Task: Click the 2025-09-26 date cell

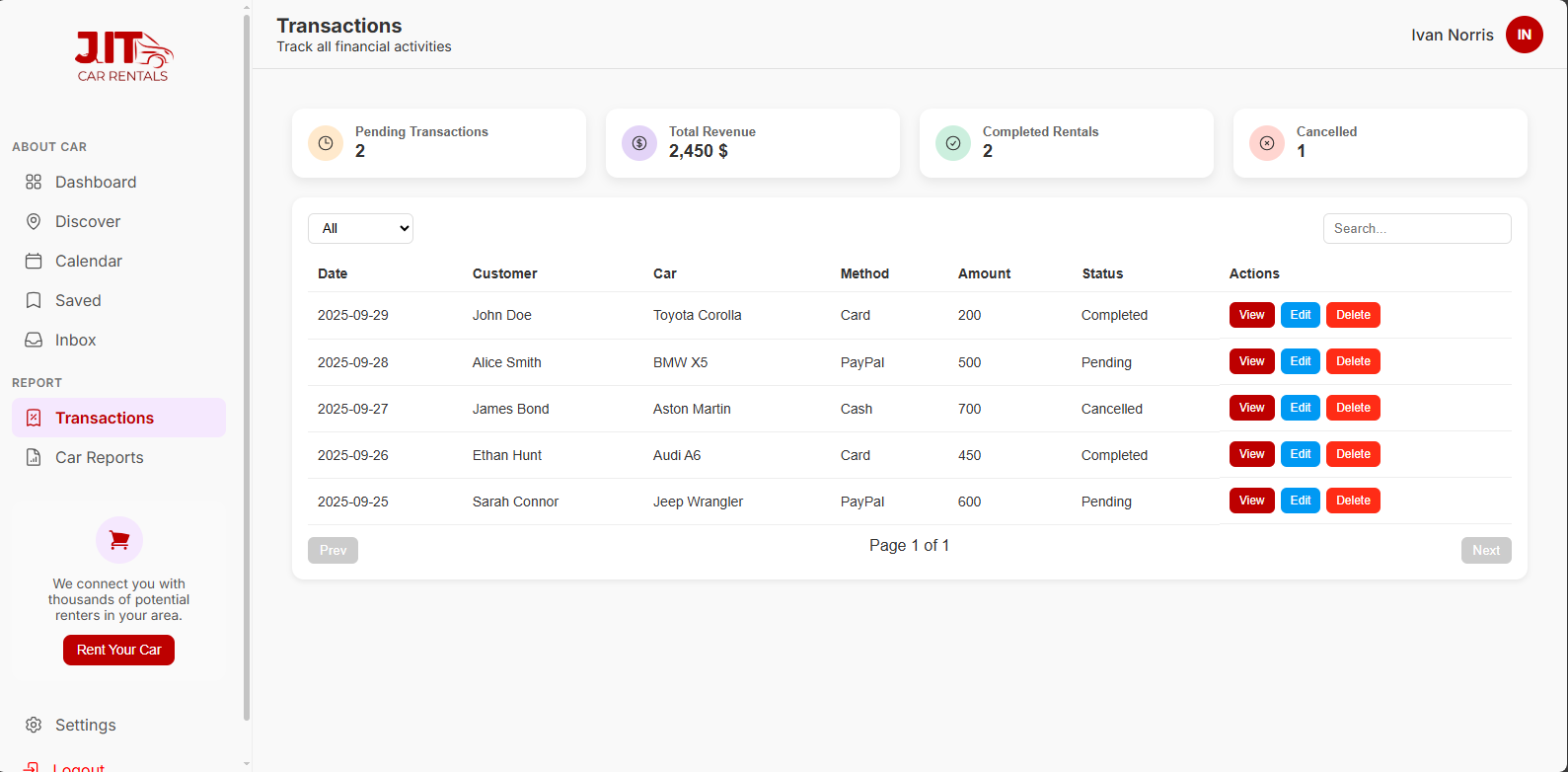Action: tap(353, 455)
